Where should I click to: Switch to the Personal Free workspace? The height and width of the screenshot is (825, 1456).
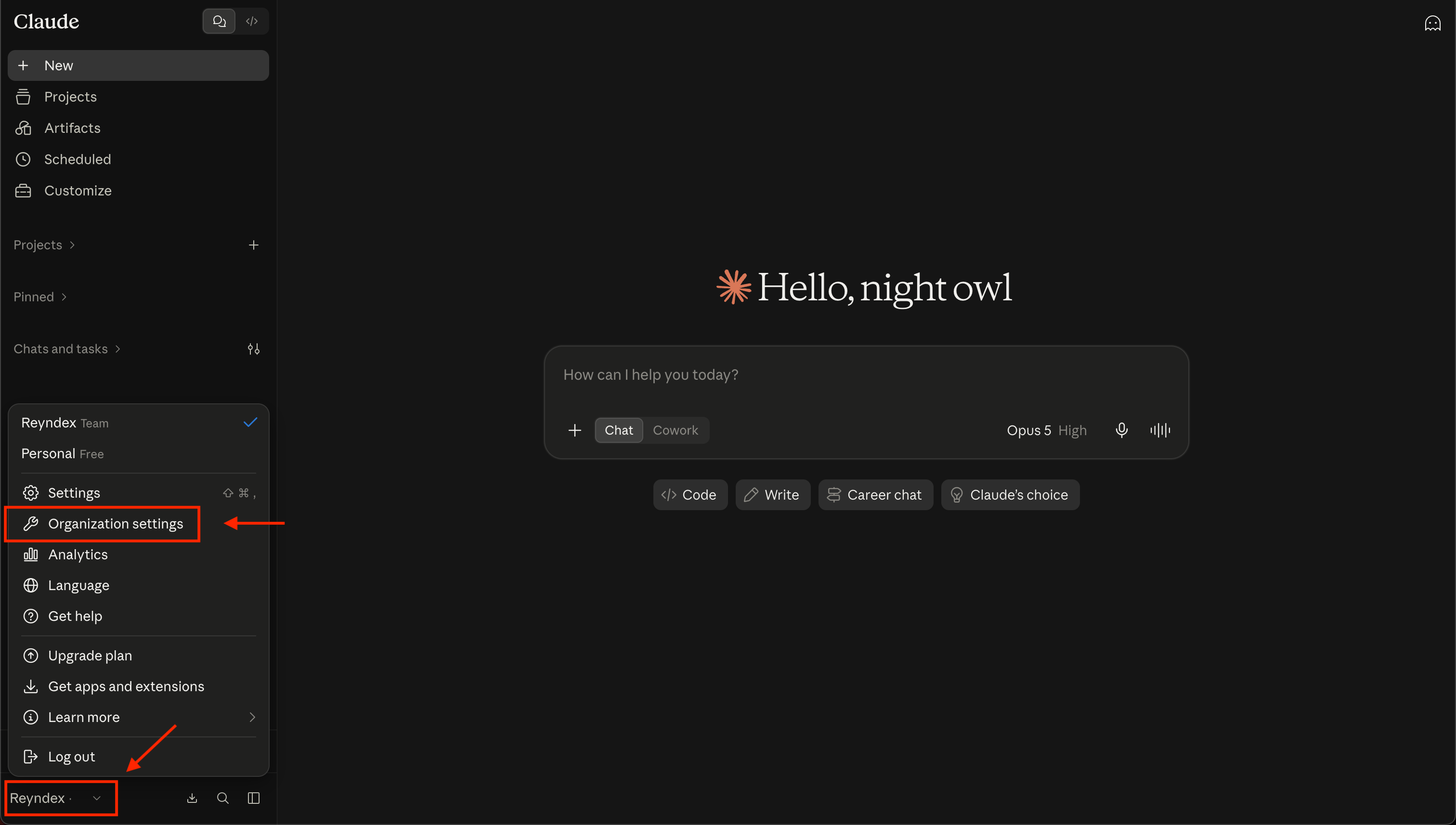(138, 453)
